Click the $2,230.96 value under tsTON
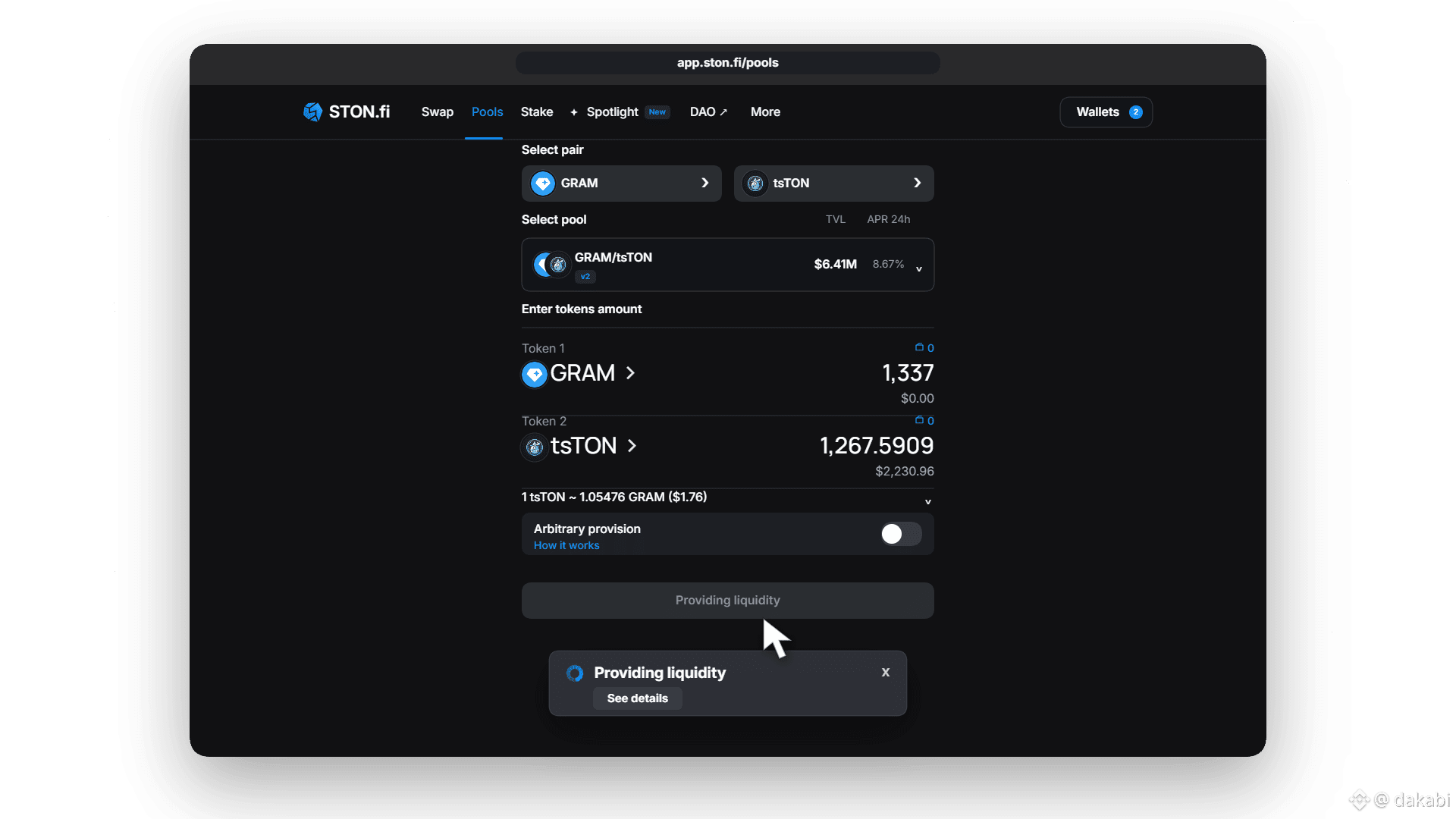1456x819 pixels. click(x=904, y=471)
